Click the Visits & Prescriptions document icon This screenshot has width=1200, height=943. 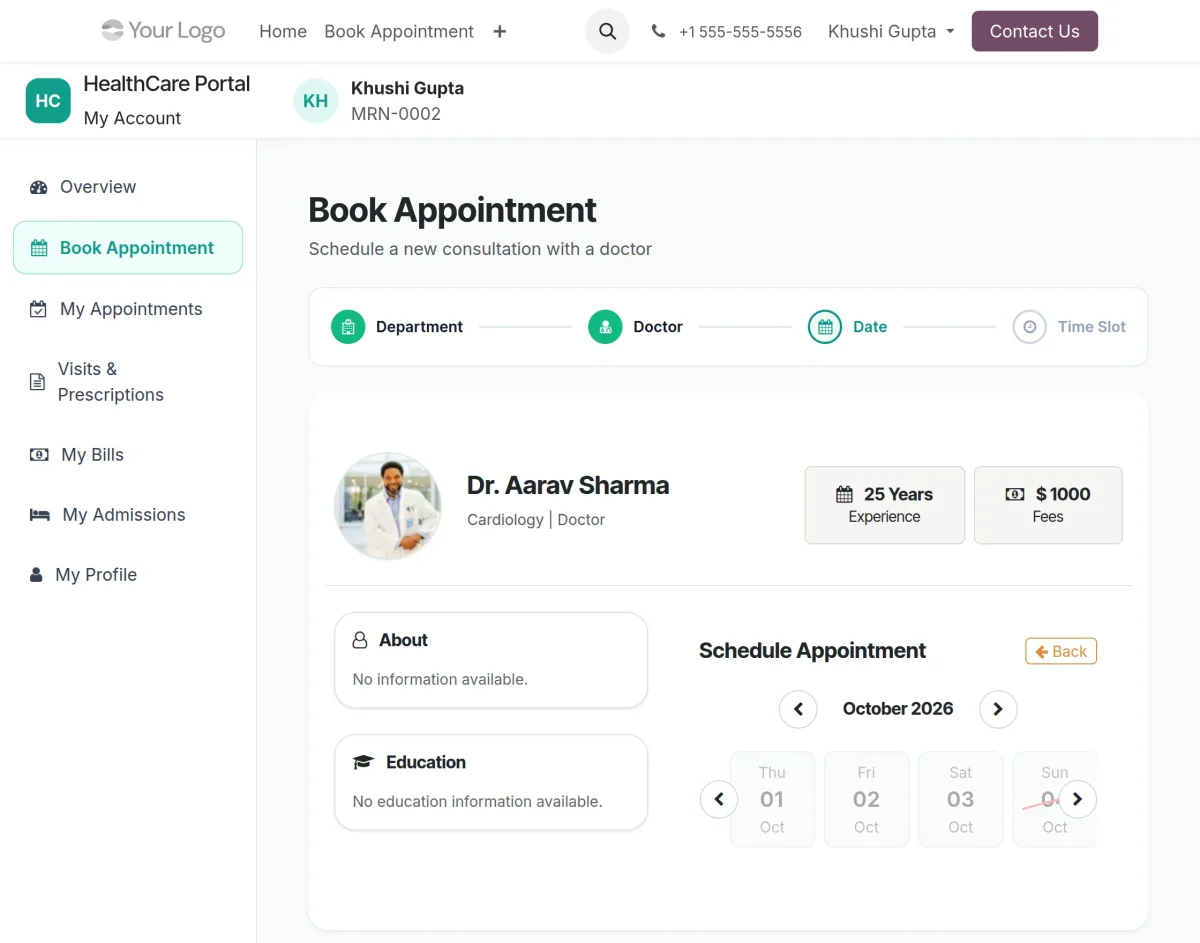coord(37,382)
